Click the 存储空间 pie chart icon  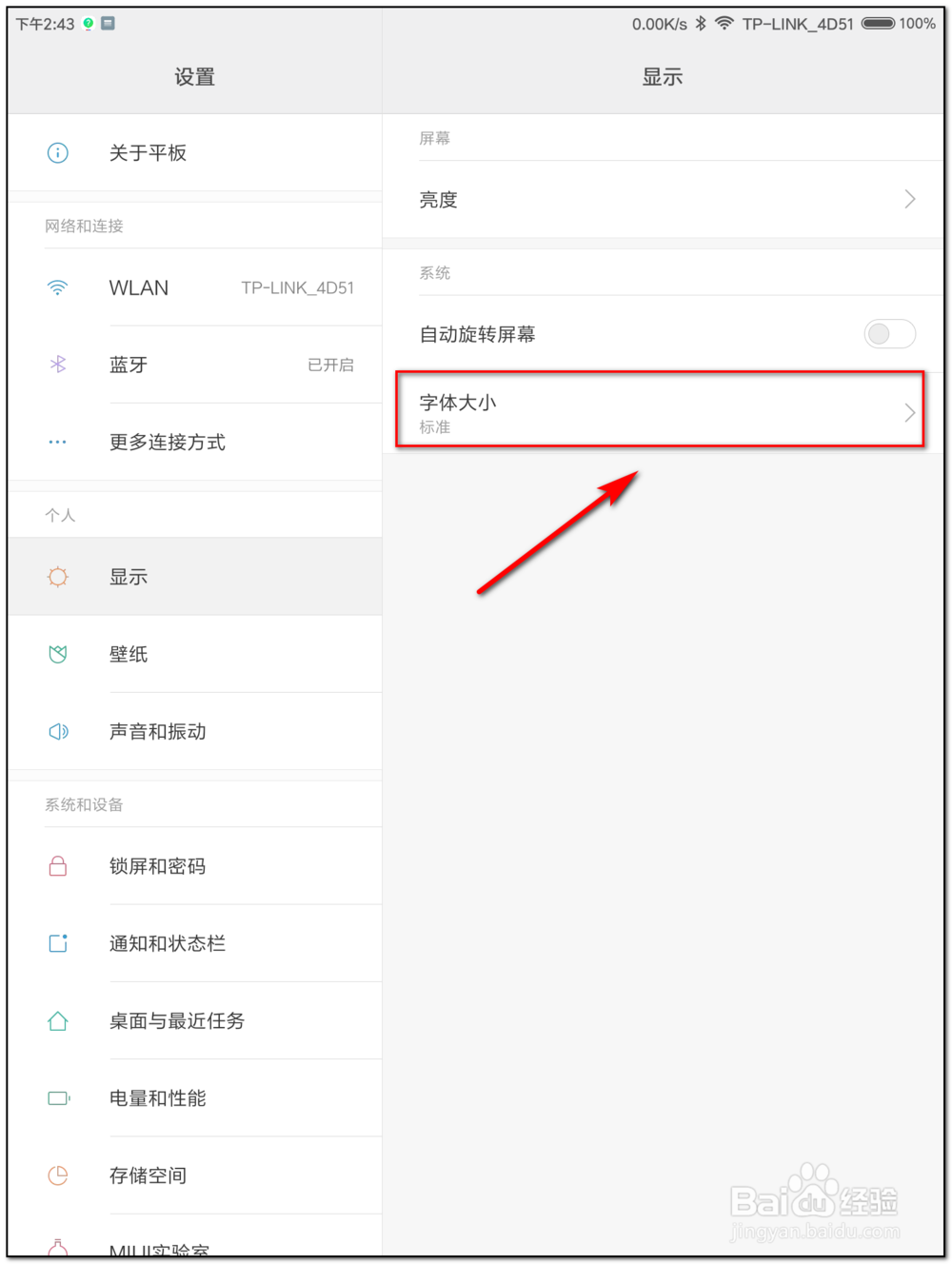(x=58, y=1175)
